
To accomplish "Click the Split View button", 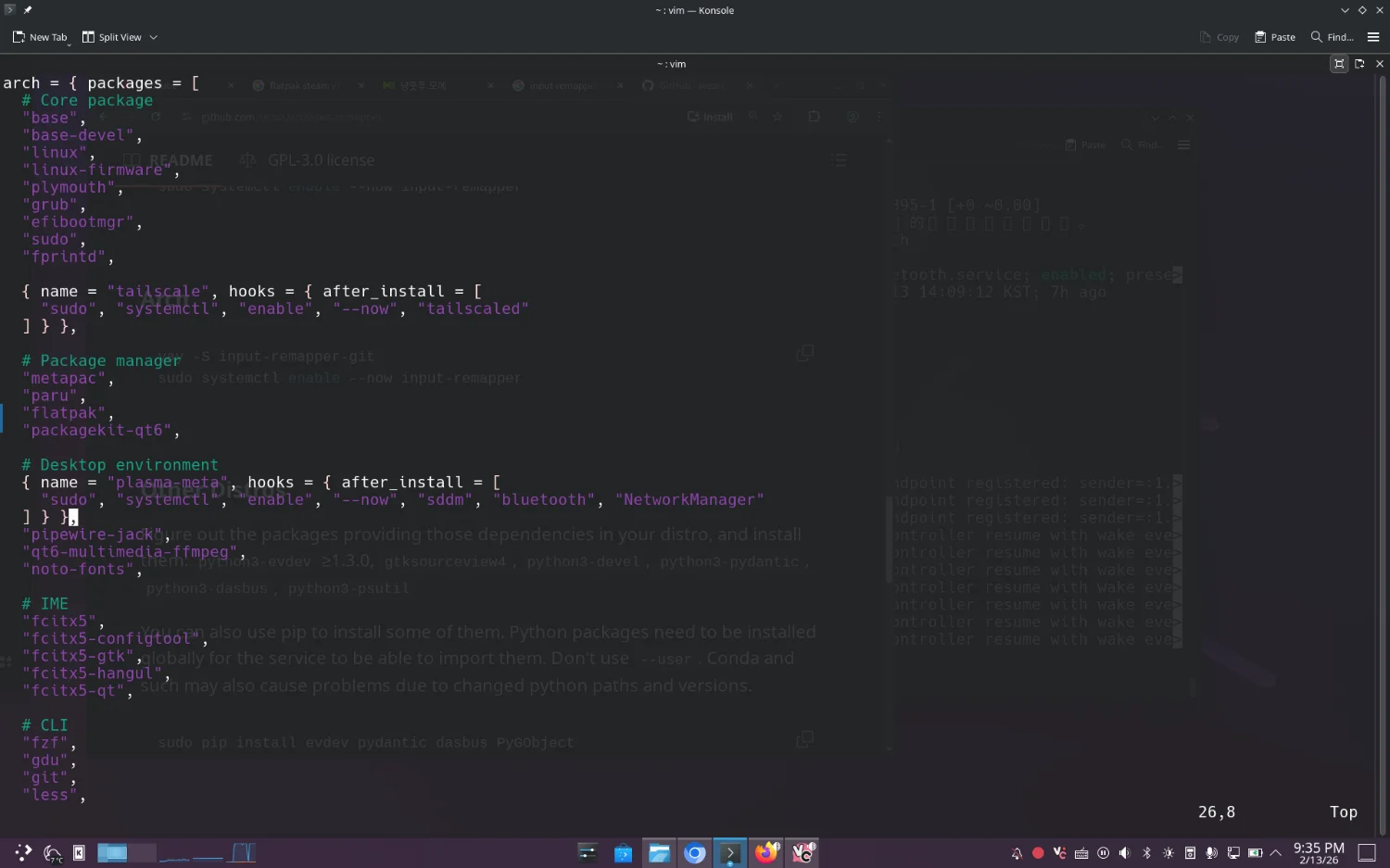I will coord(112,37).
